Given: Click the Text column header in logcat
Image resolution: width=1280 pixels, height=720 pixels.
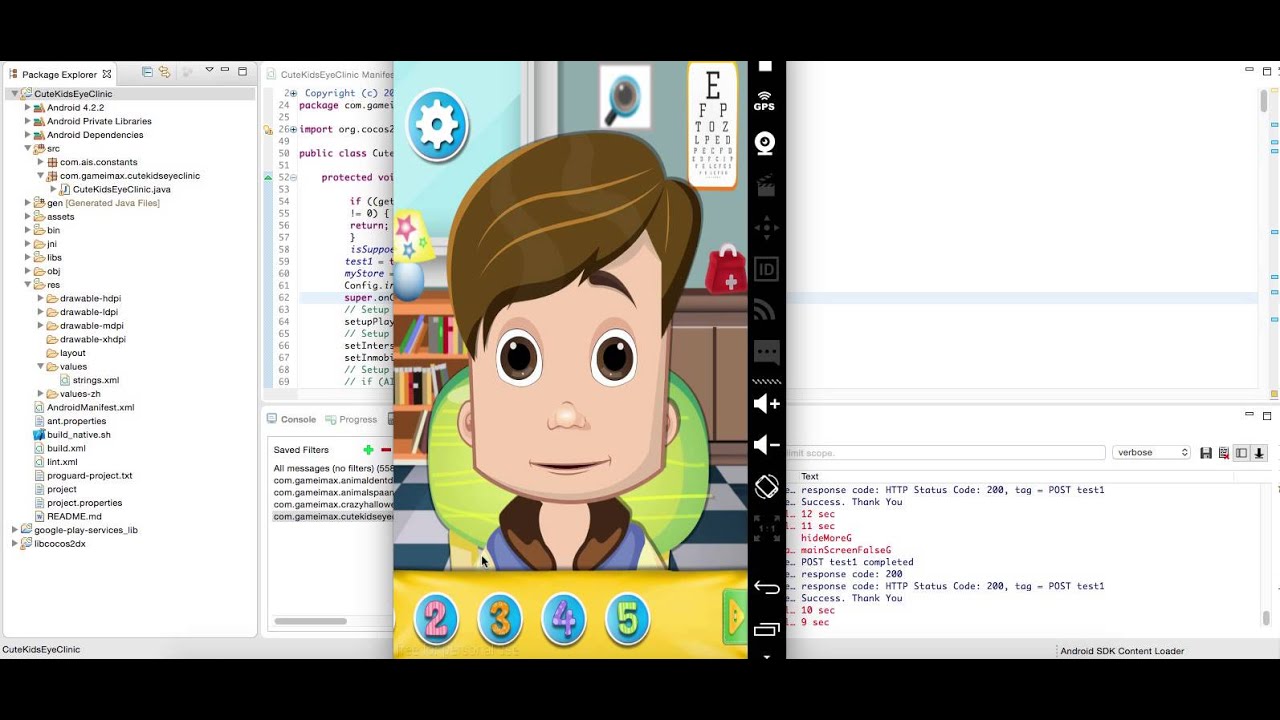Looking at the screenshot, I should tap(810, 477).
